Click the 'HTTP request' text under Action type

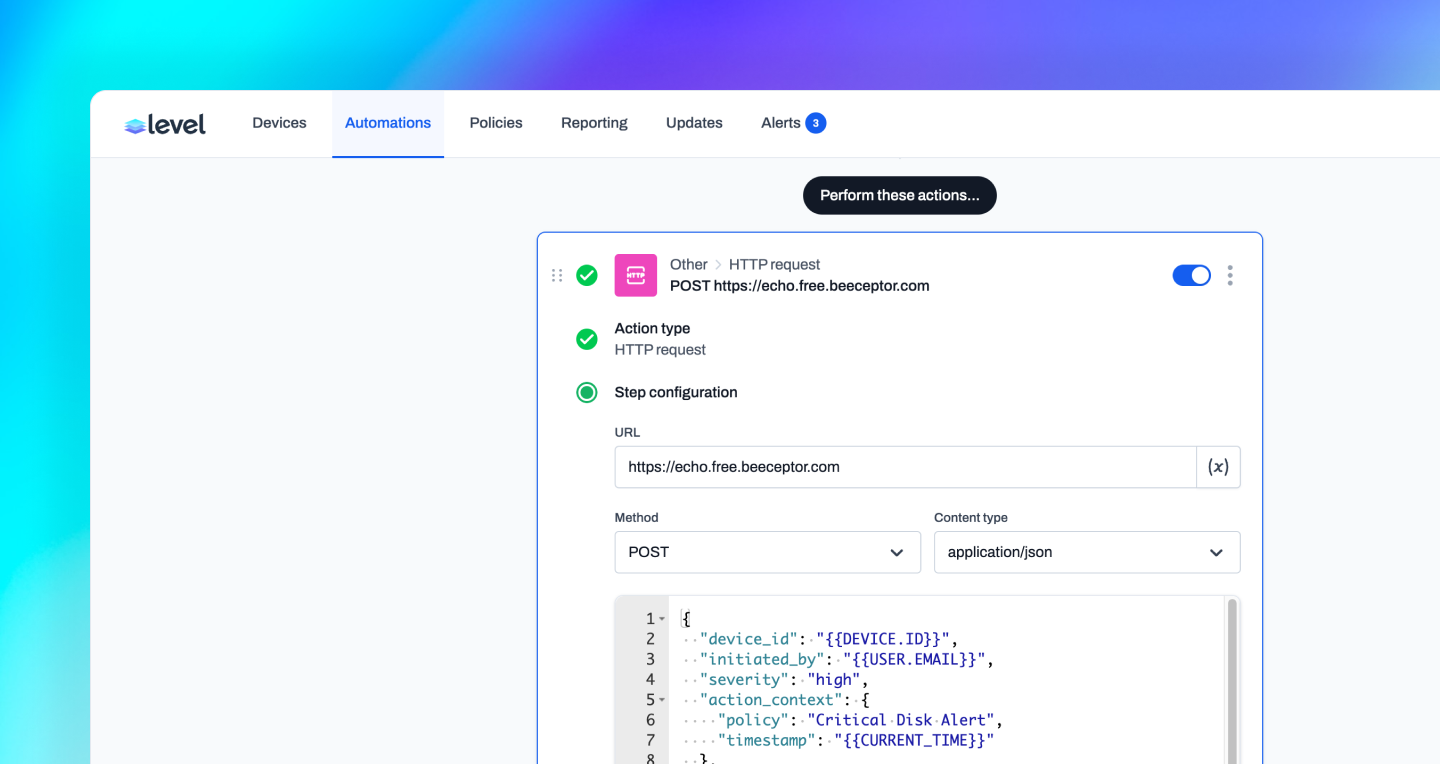click(x=660, y=350)
